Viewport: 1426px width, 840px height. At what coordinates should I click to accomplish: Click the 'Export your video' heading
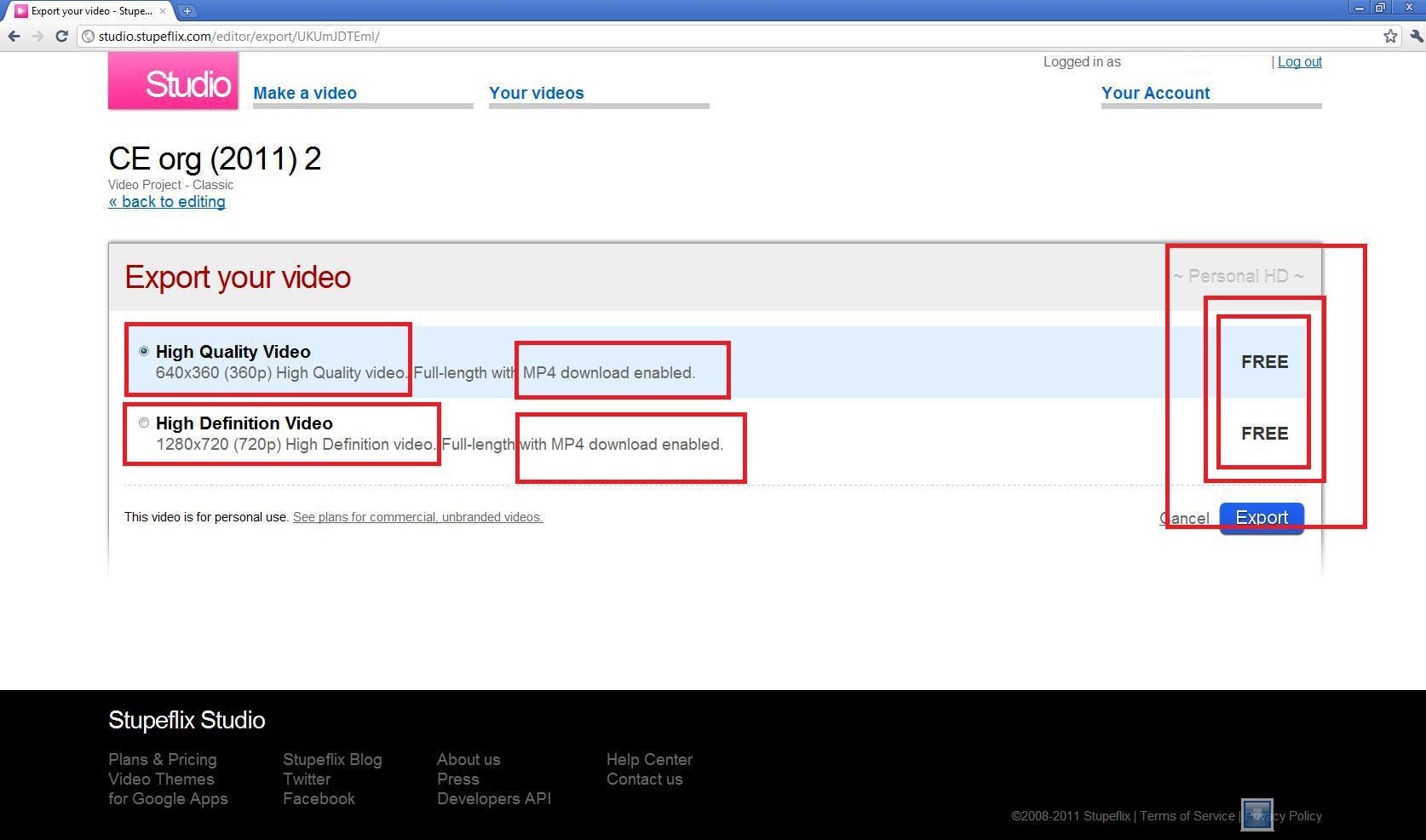click(x=238, y=277)
